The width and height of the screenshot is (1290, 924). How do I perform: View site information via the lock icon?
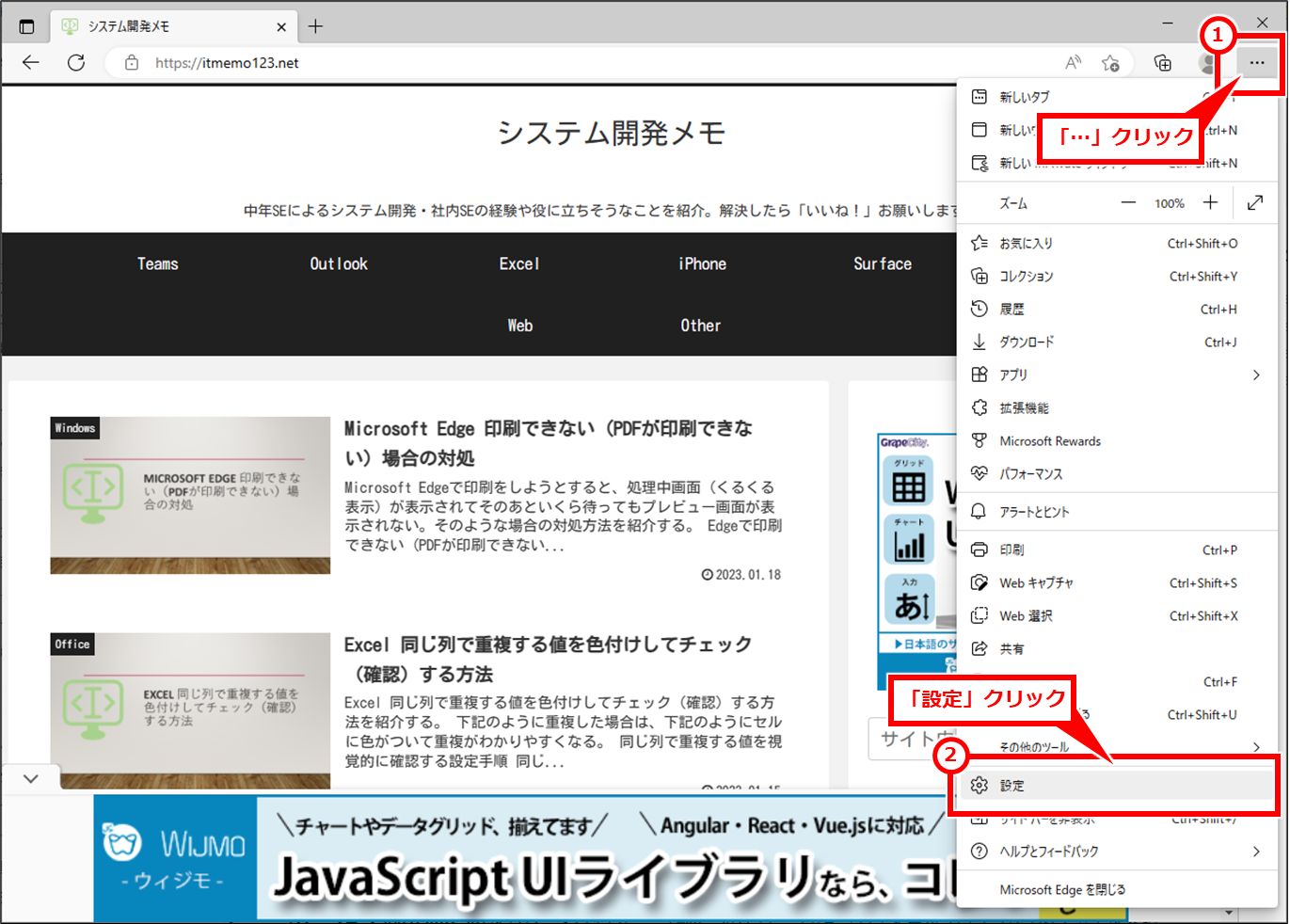point(132,63)
